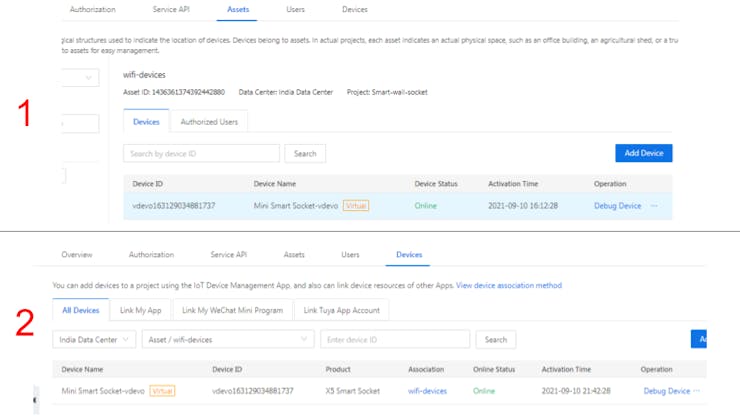The width and height of the screenshot is (740, 416).
Task: Open Link My WeChat Mini Program tab
Action: point(232,311)
